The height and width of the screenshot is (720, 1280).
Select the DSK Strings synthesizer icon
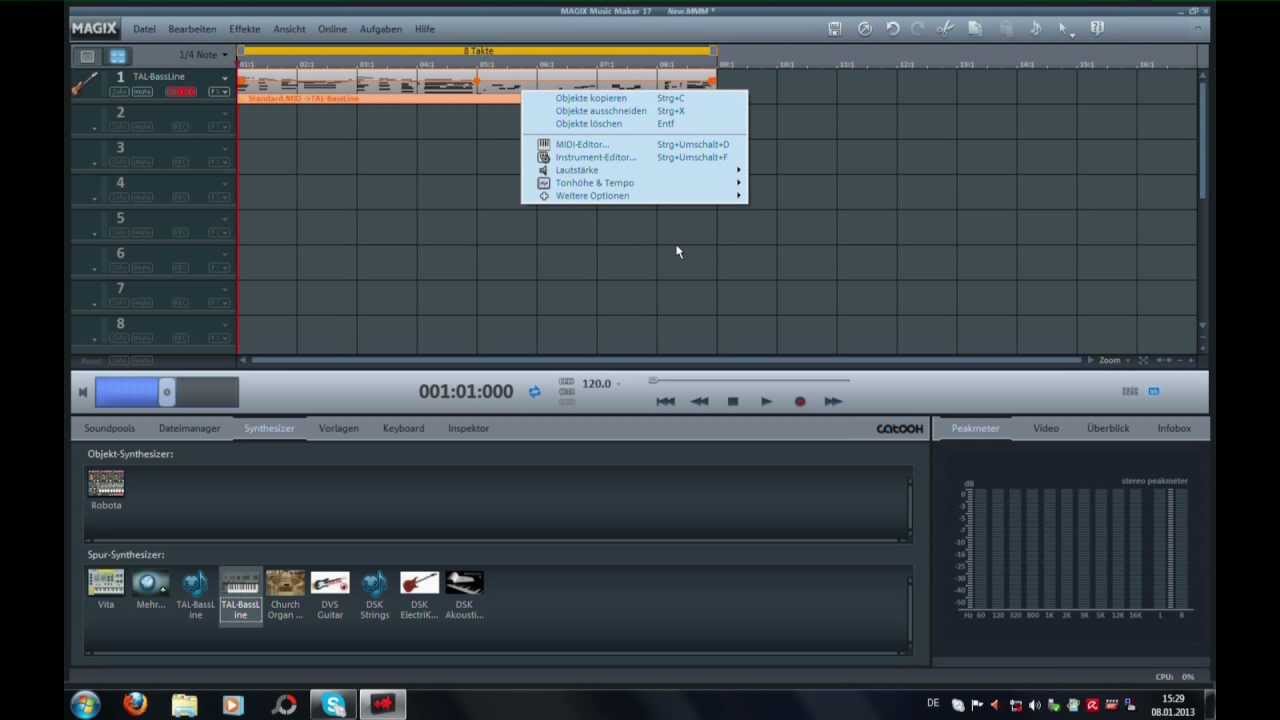click(x=375, y=582)
